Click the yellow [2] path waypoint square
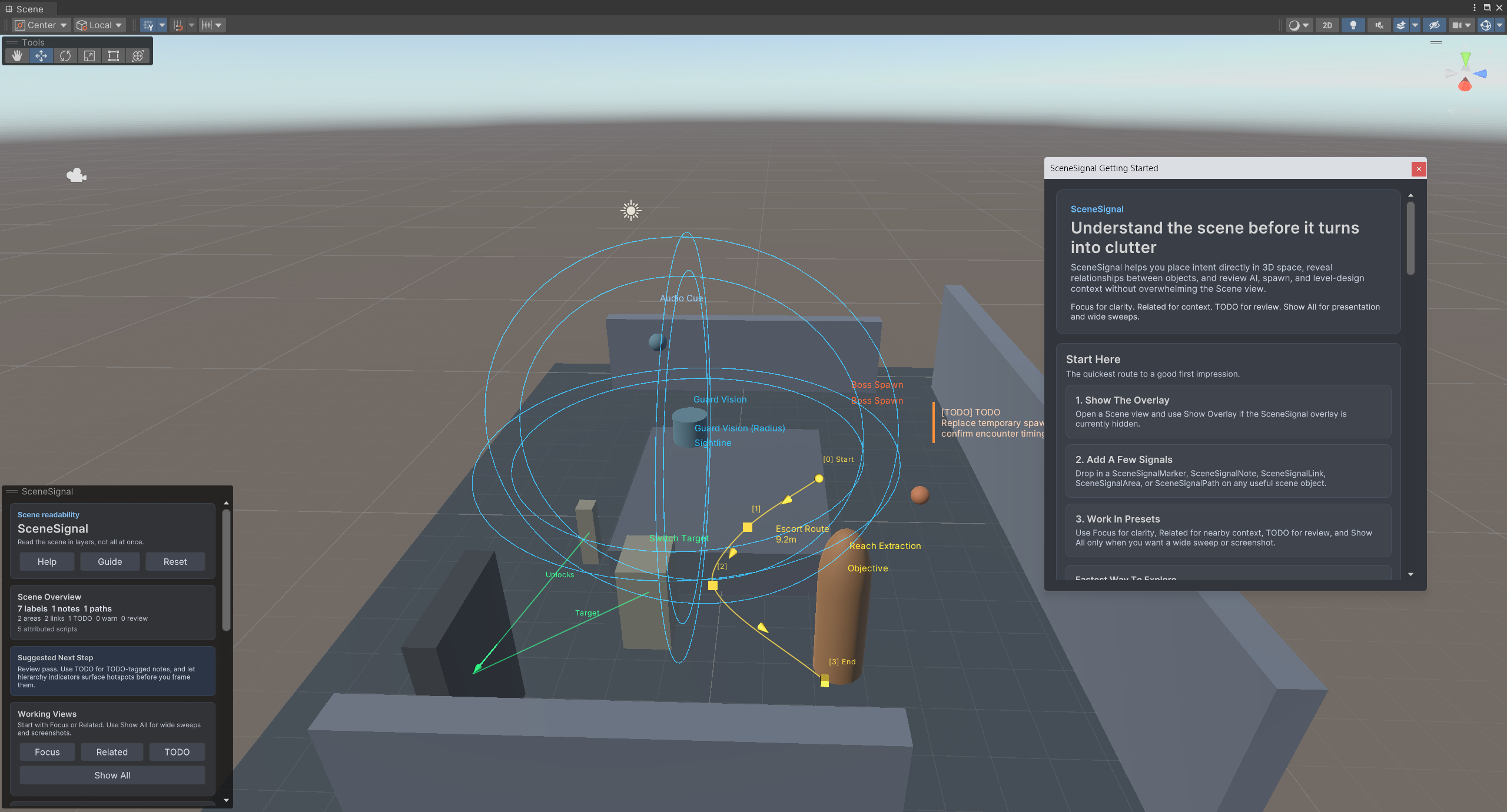Image resolution: width=1507 pixels, height=812 pixels. (x=713, y=585)
